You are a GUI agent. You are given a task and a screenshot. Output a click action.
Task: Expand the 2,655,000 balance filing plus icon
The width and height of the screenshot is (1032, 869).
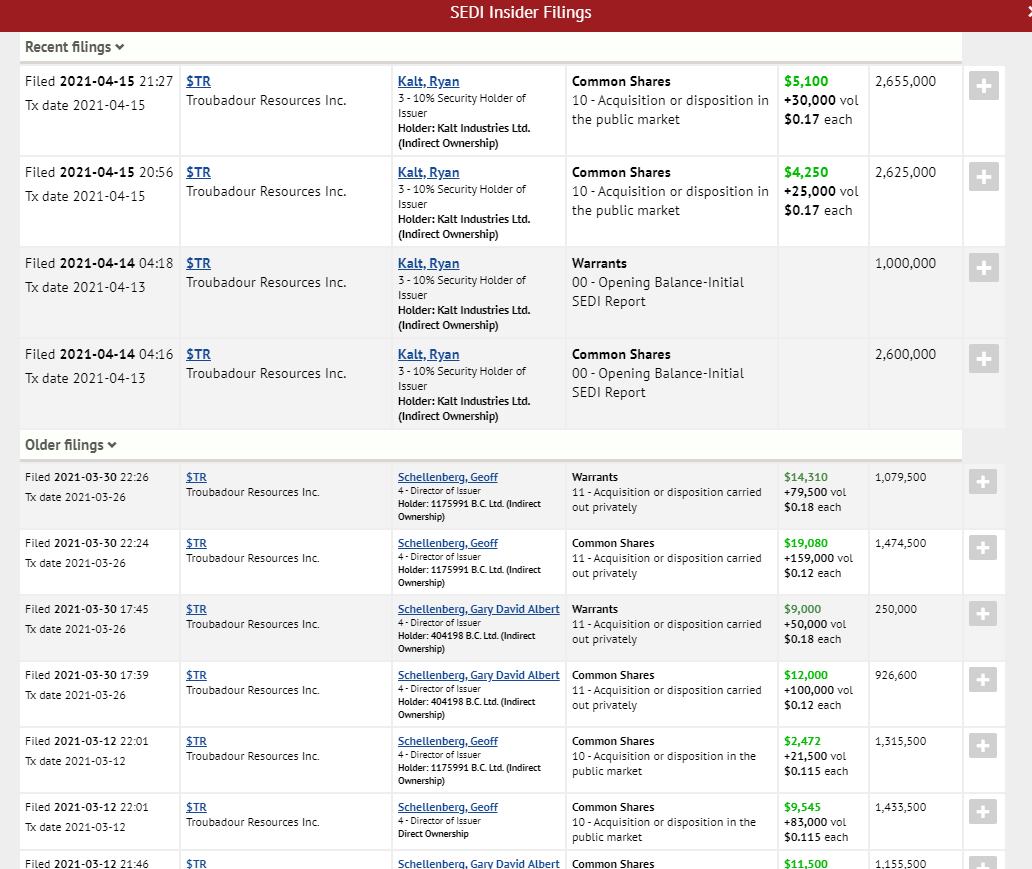click(983, 87)
